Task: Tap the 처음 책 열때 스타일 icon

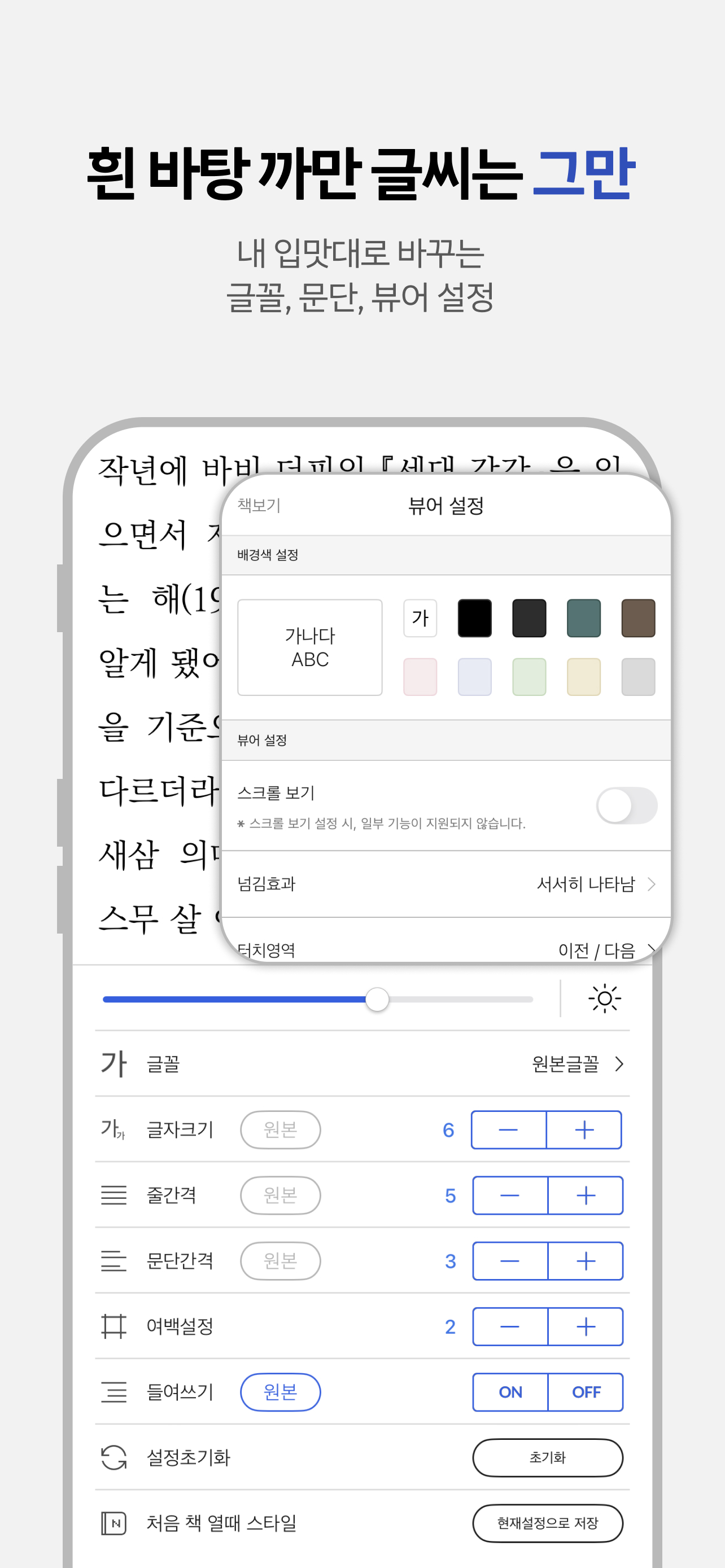Action: tap(114, 1523)
